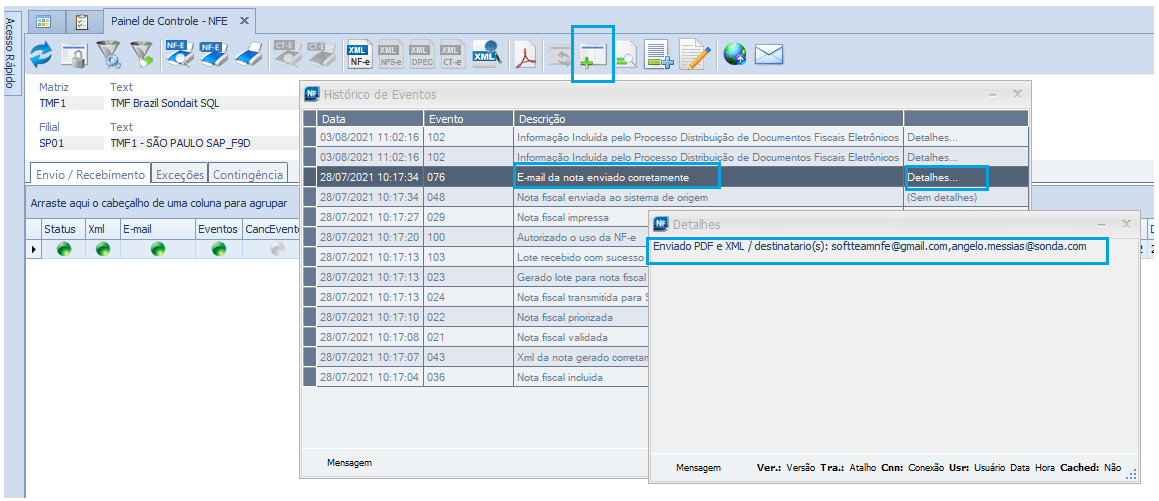Viewport: 1159px width, 501px height.
Task: Click the XML magnifier search icon
Action: point(486,55)
